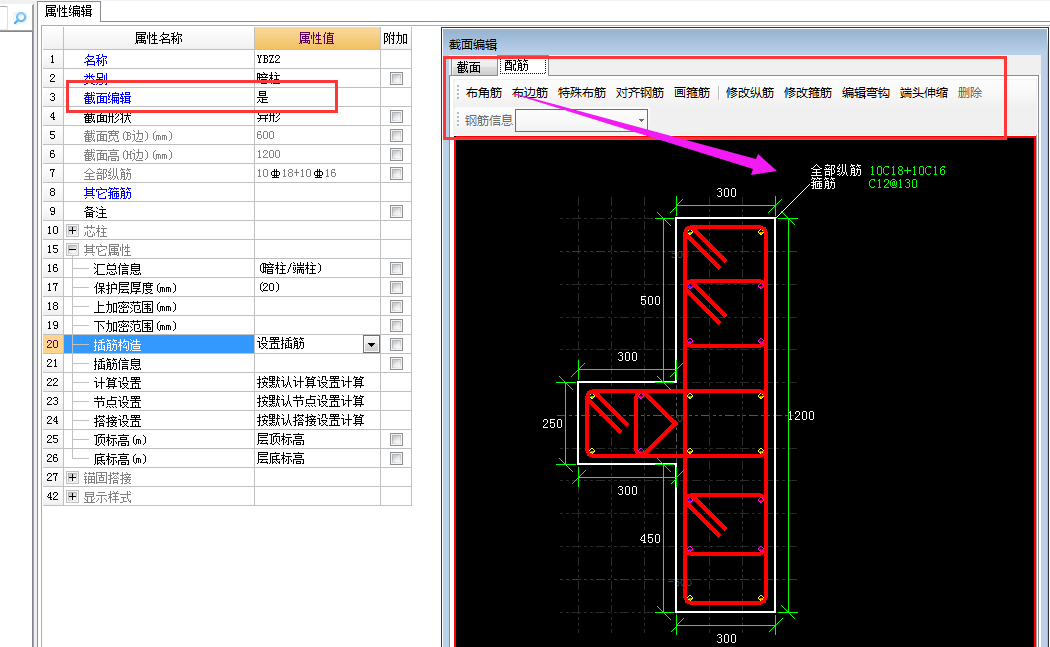This screenshot has height=647, width=1050.
Task: Switch to the 截面 tab
Action: pos(469,67)
